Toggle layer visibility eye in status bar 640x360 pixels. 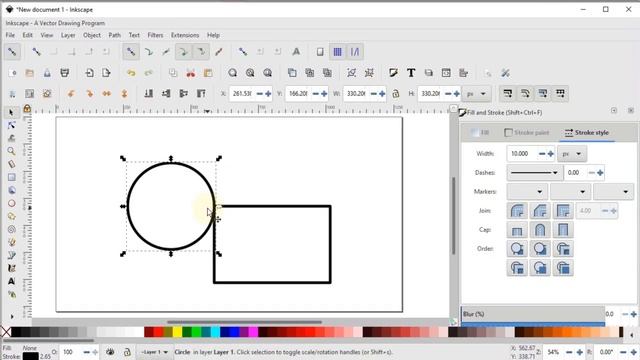[x=110, y=352]
